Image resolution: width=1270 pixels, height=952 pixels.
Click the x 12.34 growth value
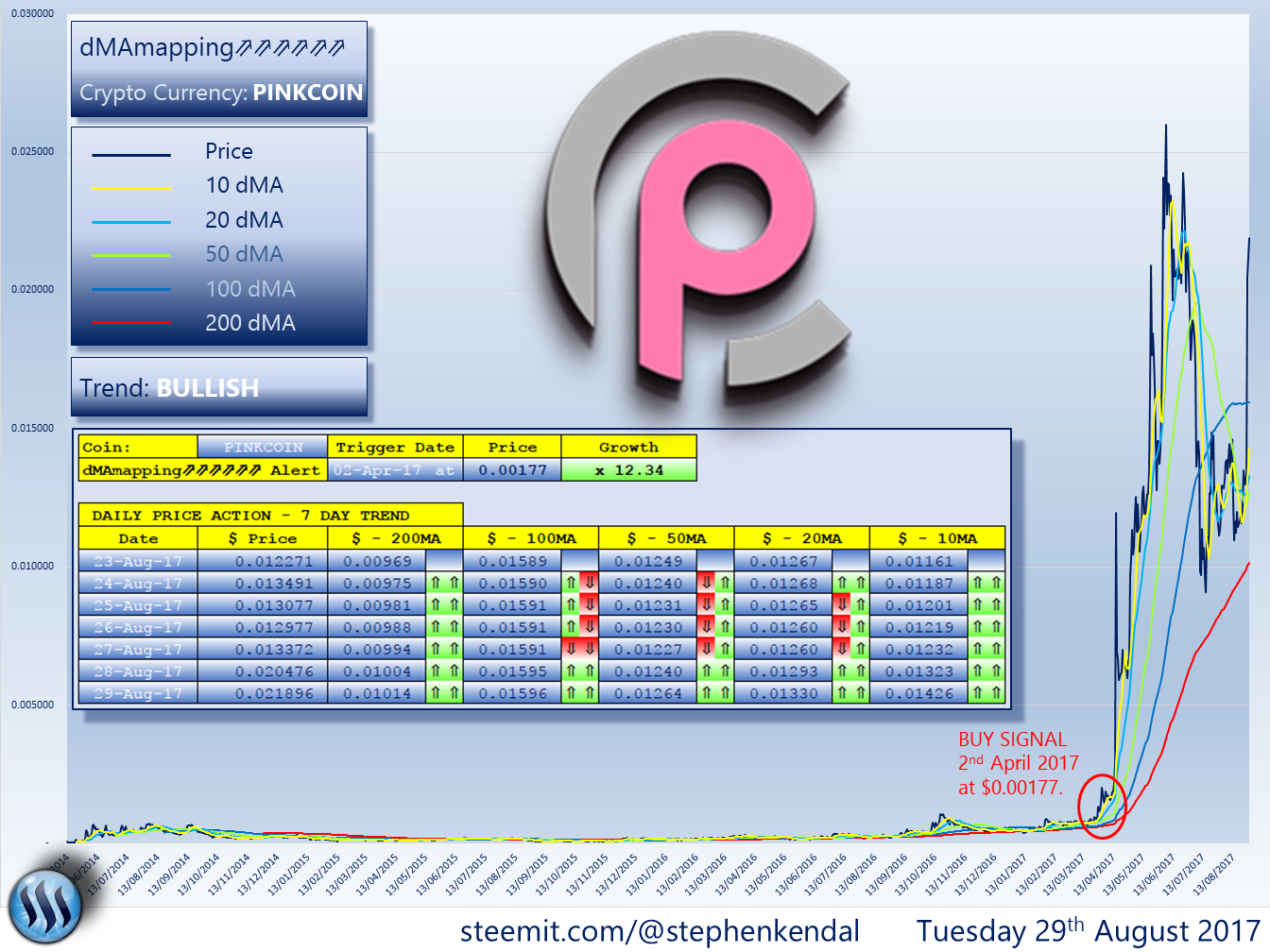tap(628, 470)
